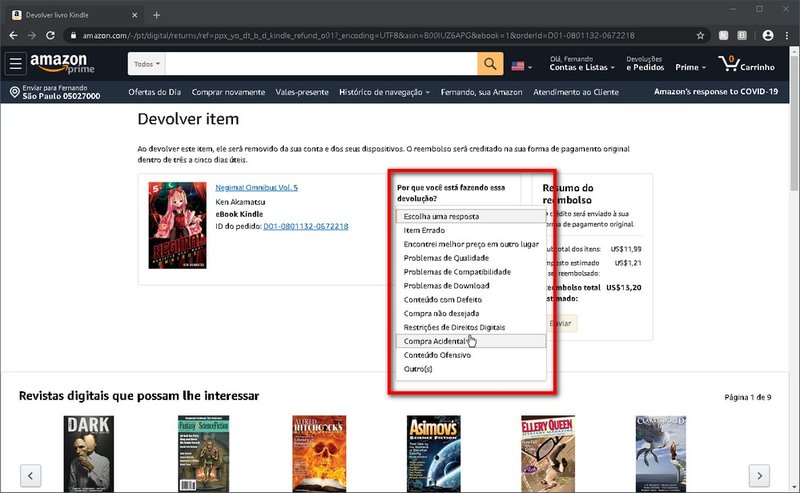Open the Carrinho shopping cart

(747, 64)
